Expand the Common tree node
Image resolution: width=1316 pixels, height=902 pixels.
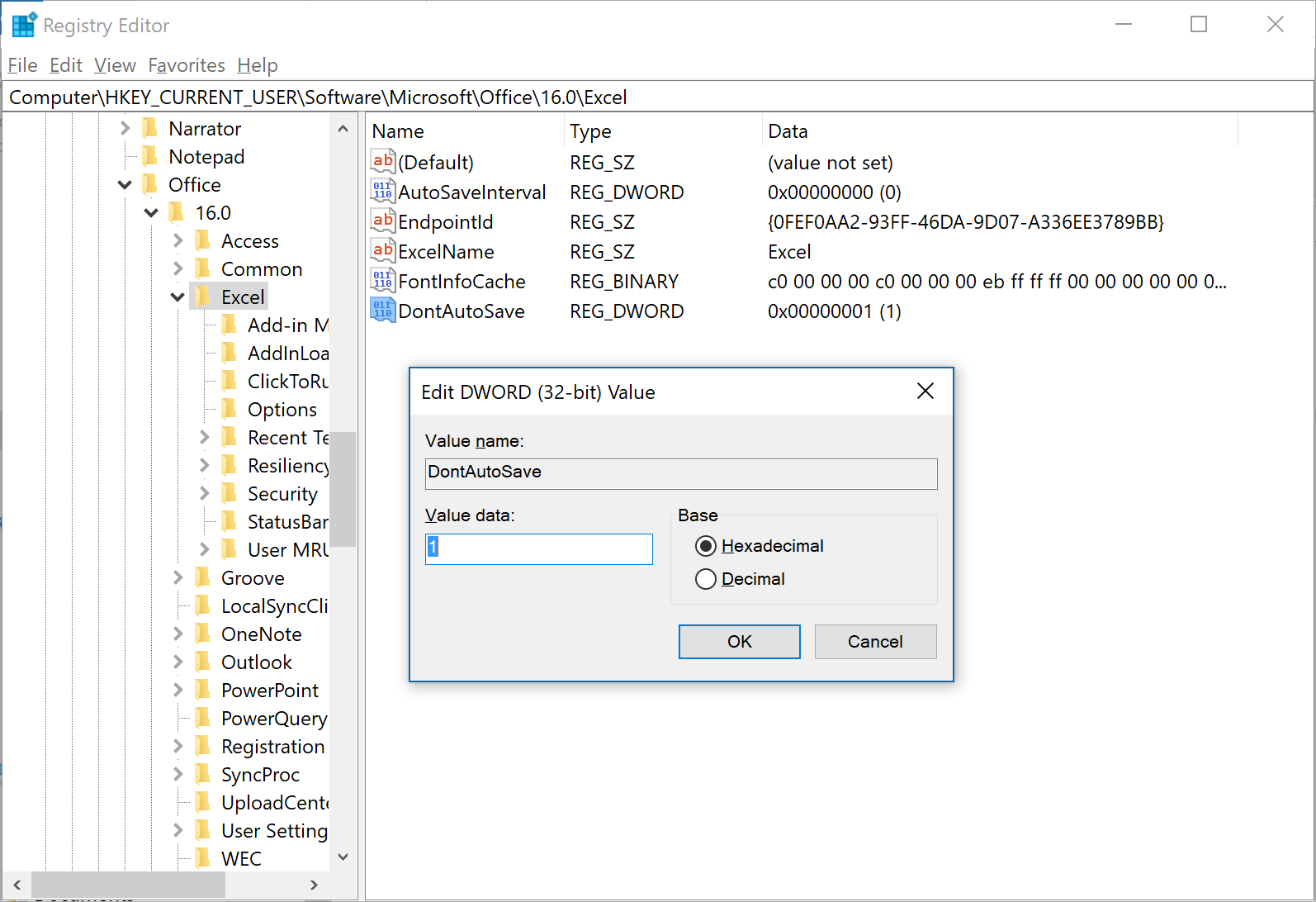[x=178, y=268]
